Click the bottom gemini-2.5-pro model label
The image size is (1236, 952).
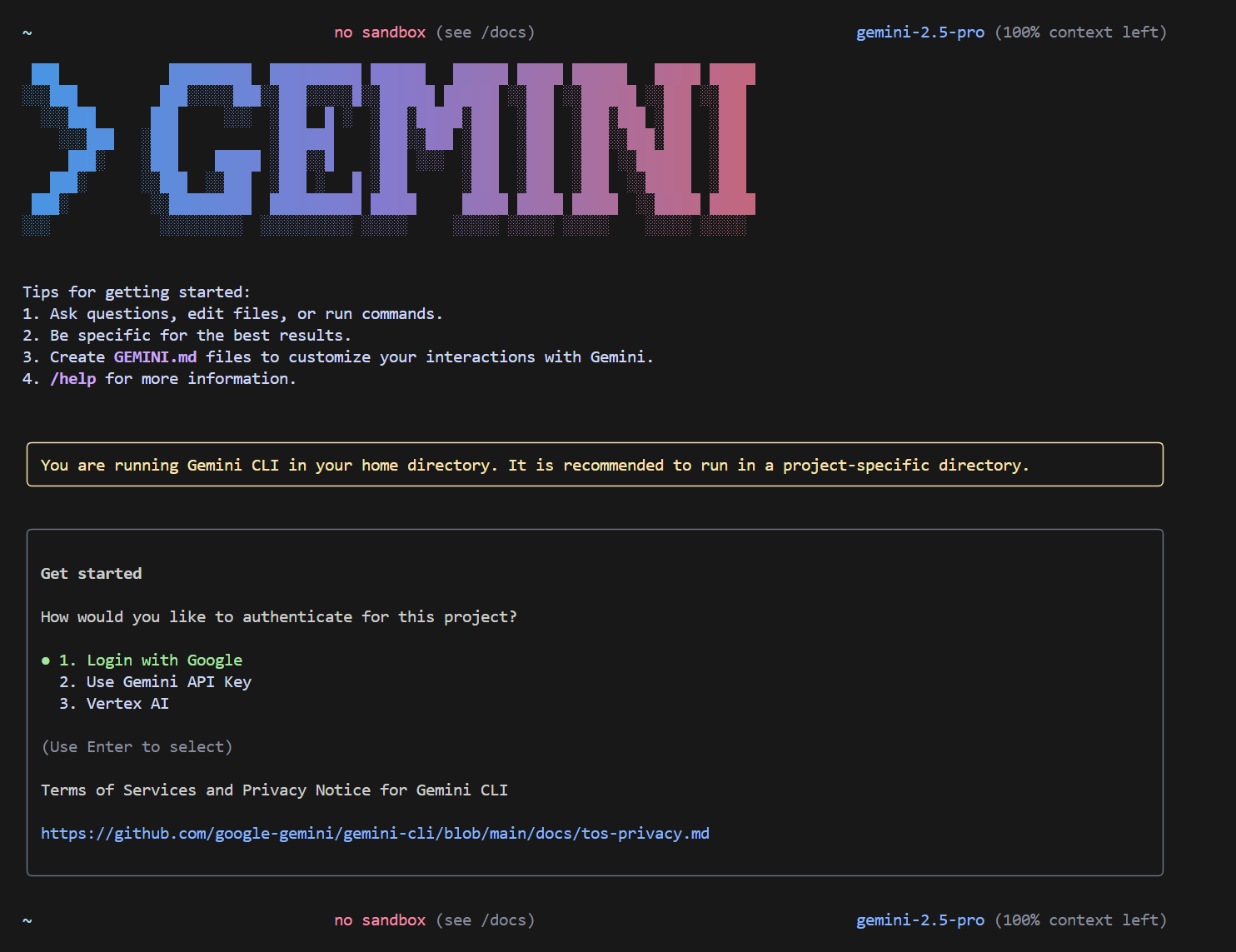tap(920, 920)
